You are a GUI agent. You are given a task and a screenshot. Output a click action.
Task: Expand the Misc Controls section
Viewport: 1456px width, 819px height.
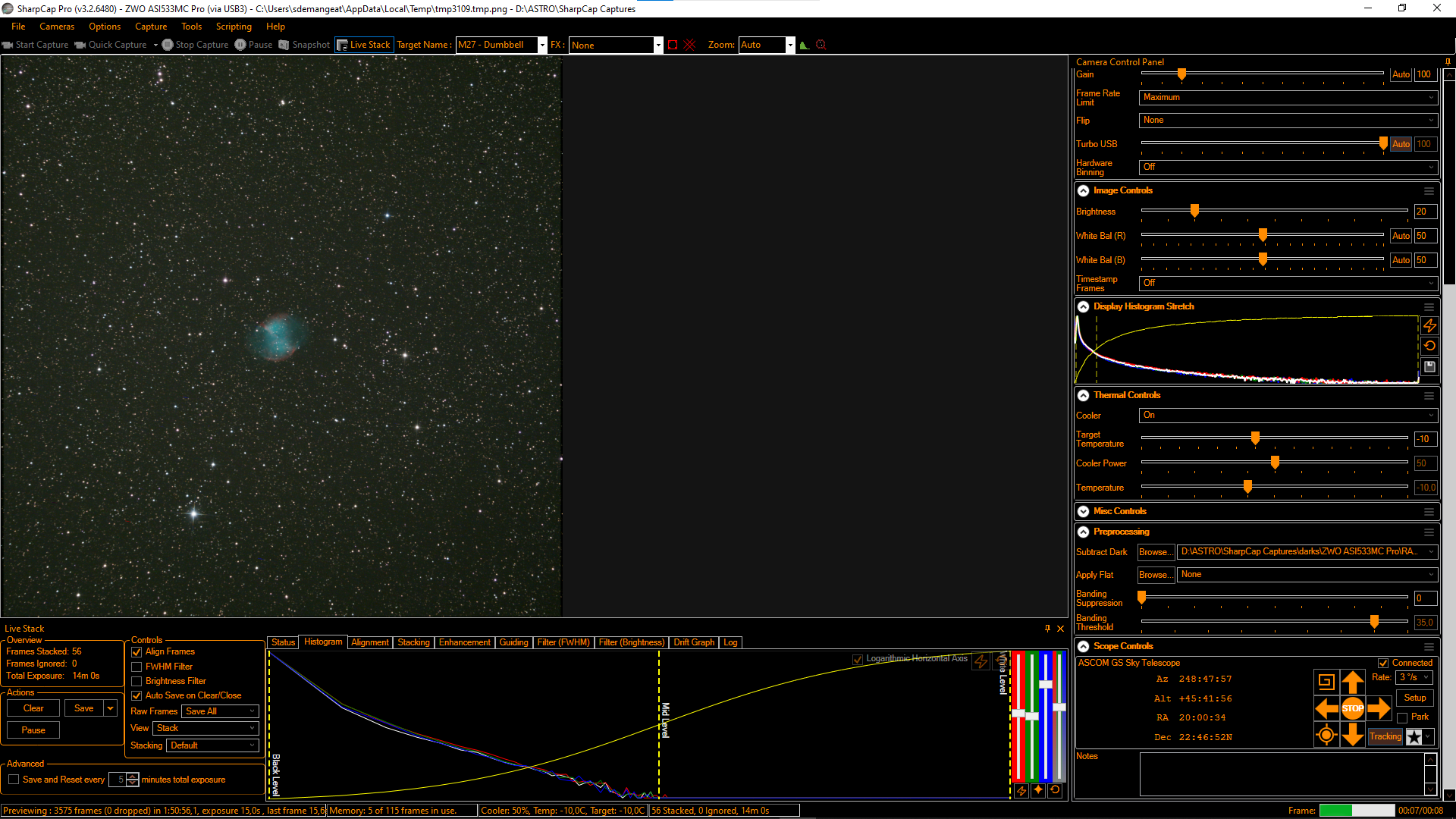tap(1084, 511)
